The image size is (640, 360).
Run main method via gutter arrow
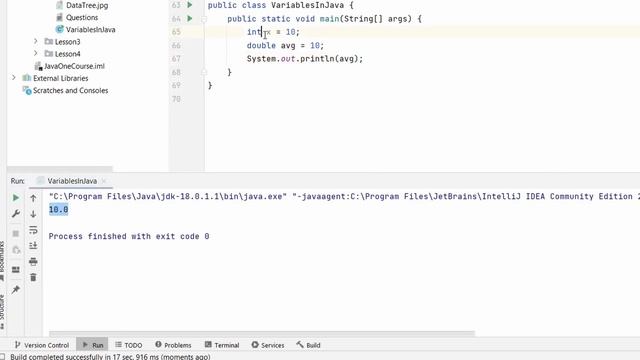coord(190,18)
